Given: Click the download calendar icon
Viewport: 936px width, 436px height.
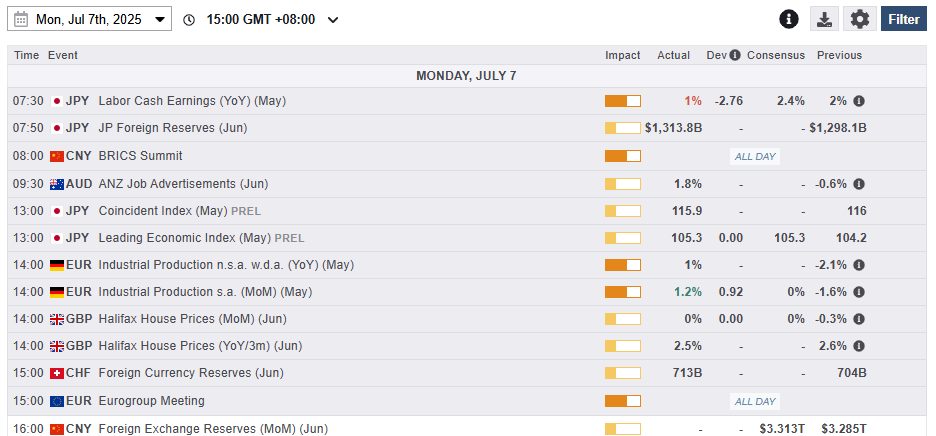Looking at the screenshot, I should (x=823, y=19).
